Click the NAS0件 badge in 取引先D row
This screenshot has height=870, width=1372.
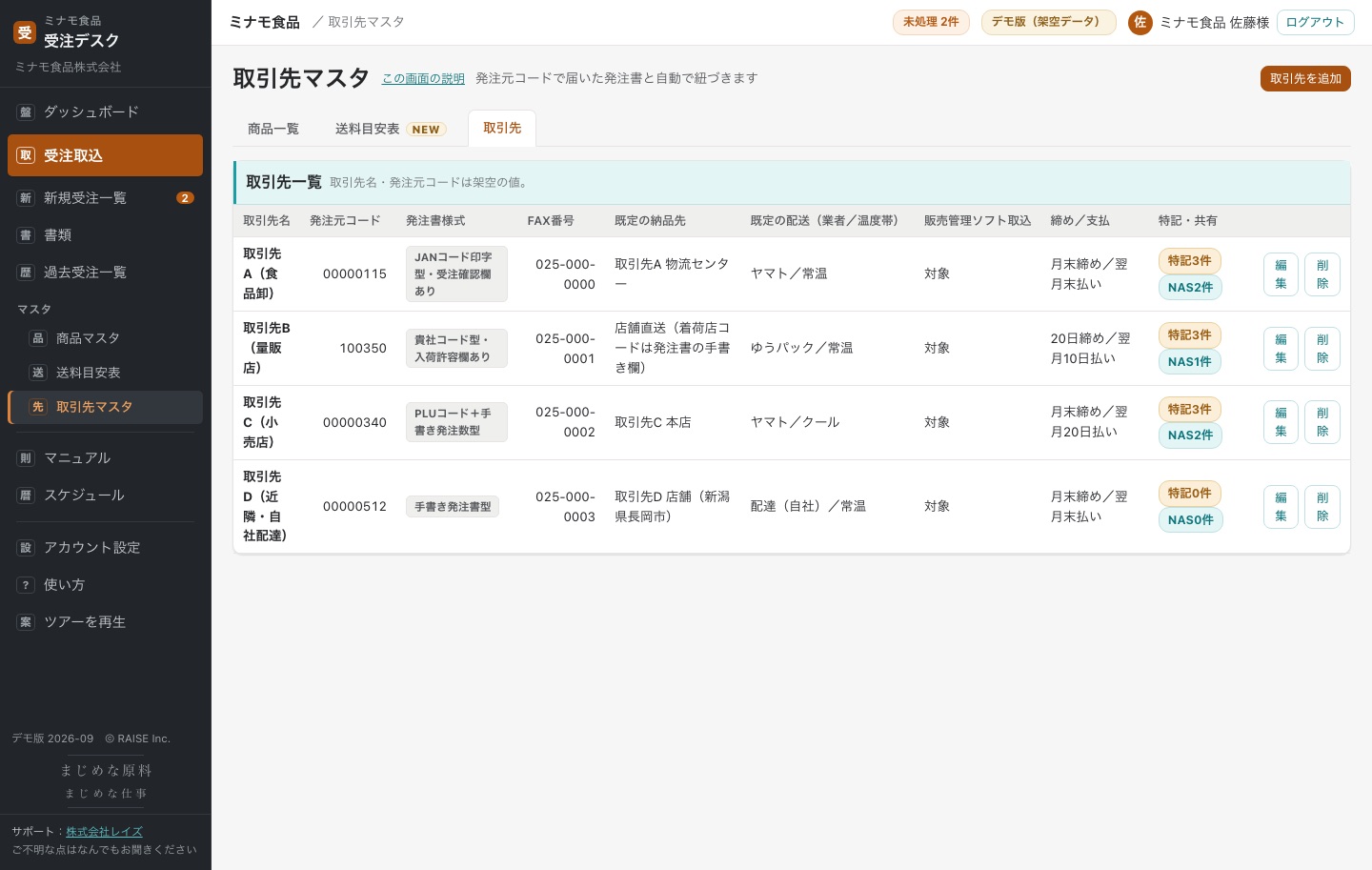tap(1190, 519)
